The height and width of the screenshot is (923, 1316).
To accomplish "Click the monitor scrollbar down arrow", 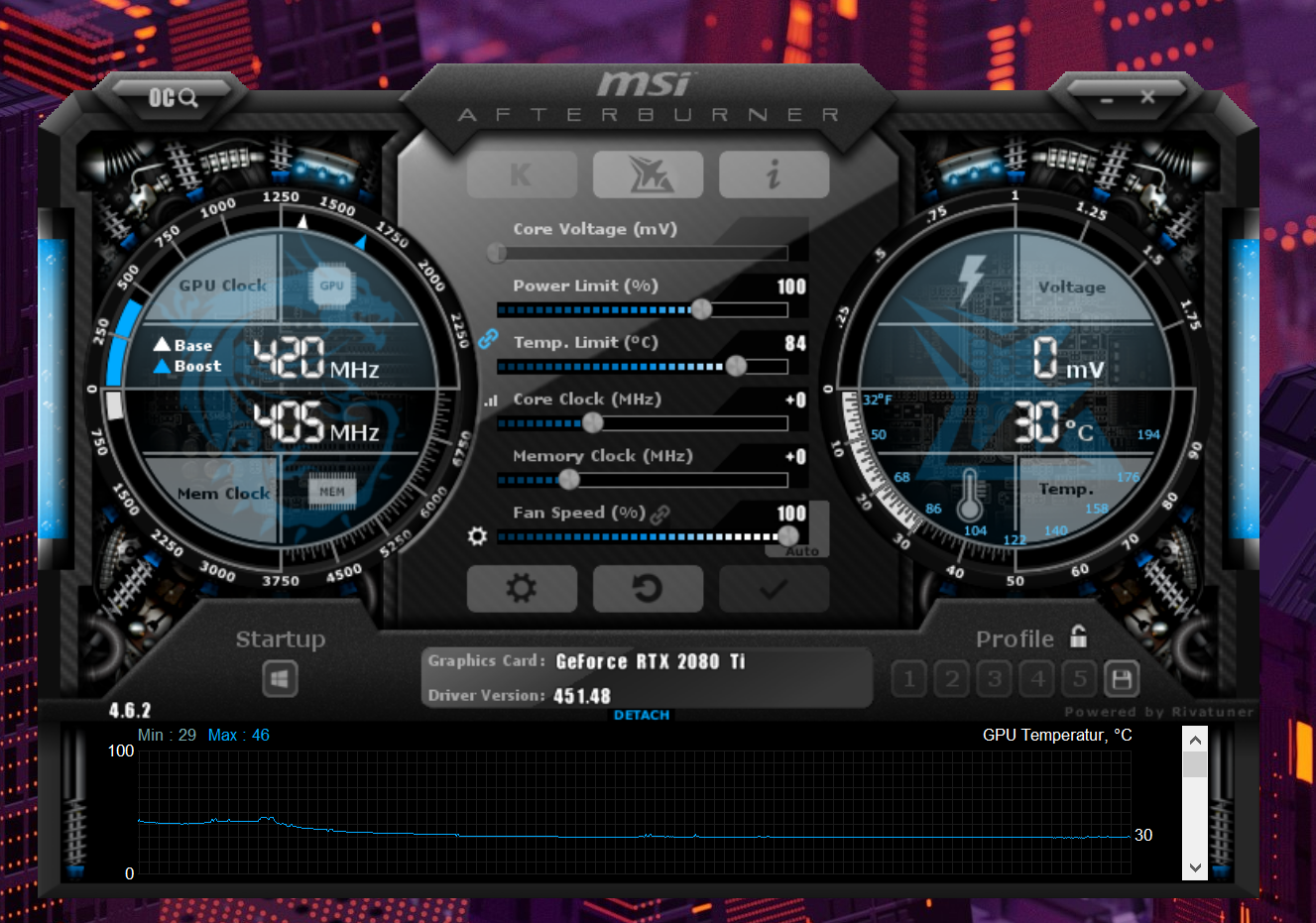I will click(x=1195, y=867).
